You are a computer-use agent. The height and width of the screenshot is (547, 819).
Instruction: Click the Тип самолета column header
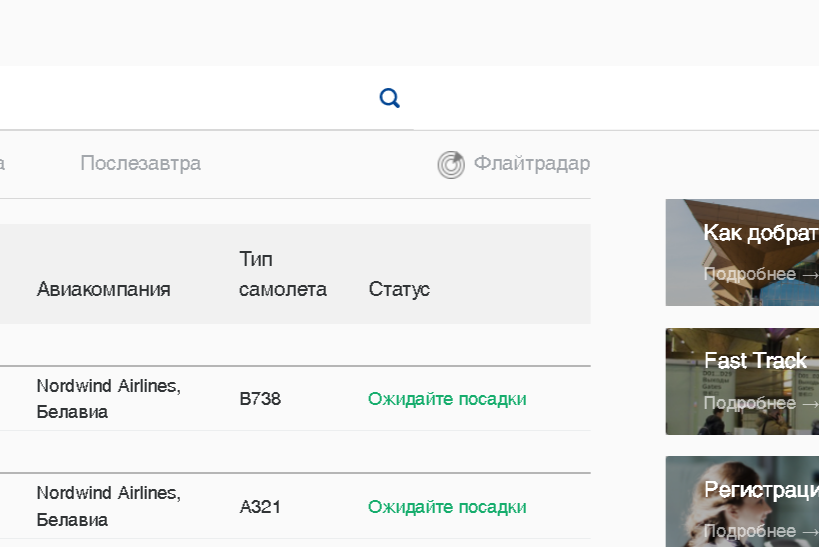tap(282, 274)
